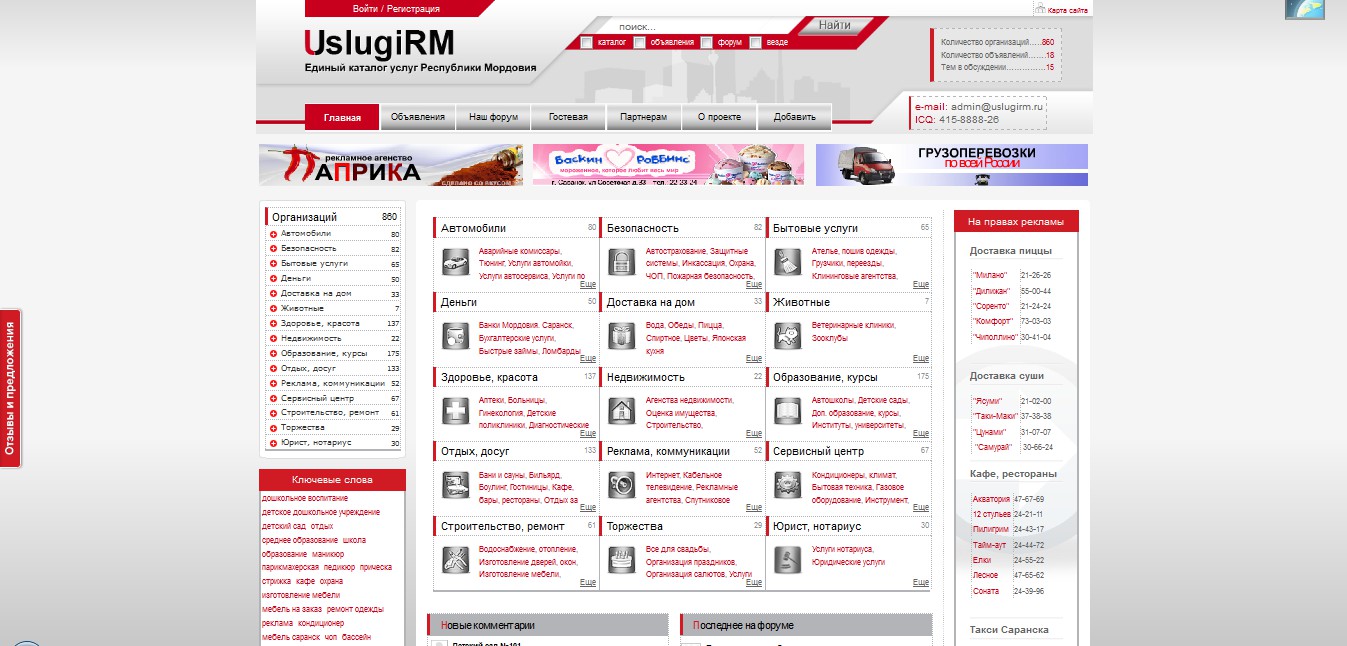Click the icon under Торжества
1347x646 pixels.
621,560
